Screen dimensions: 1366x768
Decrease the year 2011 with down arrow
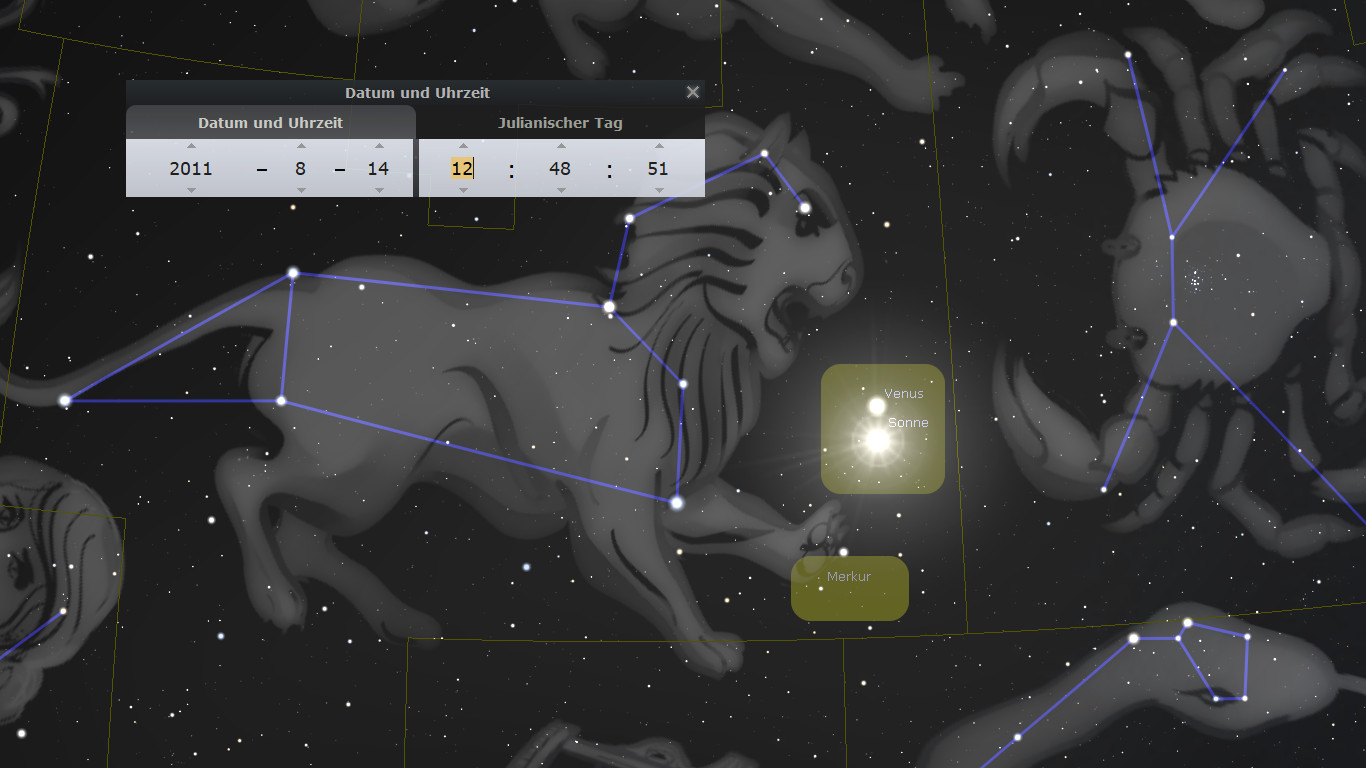[191, 190]
